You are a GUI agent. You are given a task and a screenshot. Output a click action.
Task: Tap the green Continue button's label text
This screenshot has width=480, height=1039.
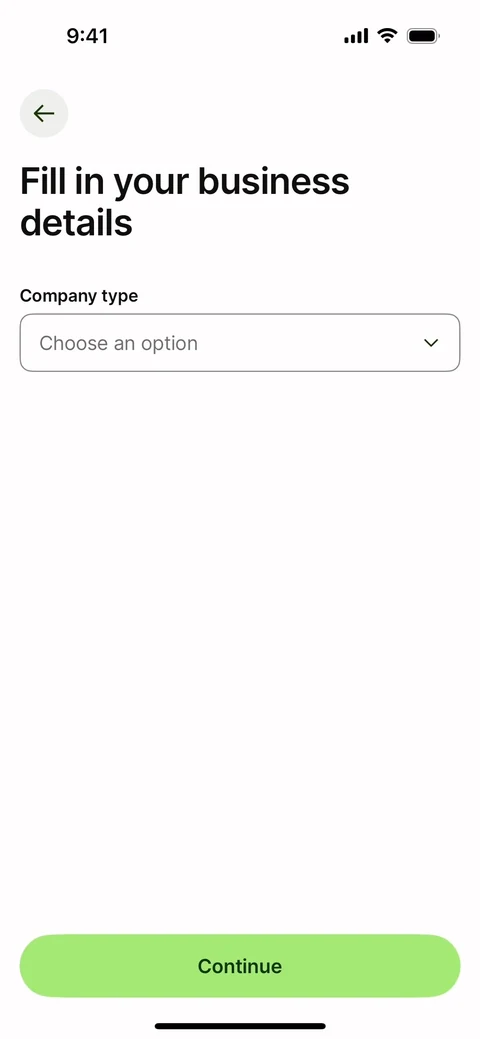click(240, 966)
